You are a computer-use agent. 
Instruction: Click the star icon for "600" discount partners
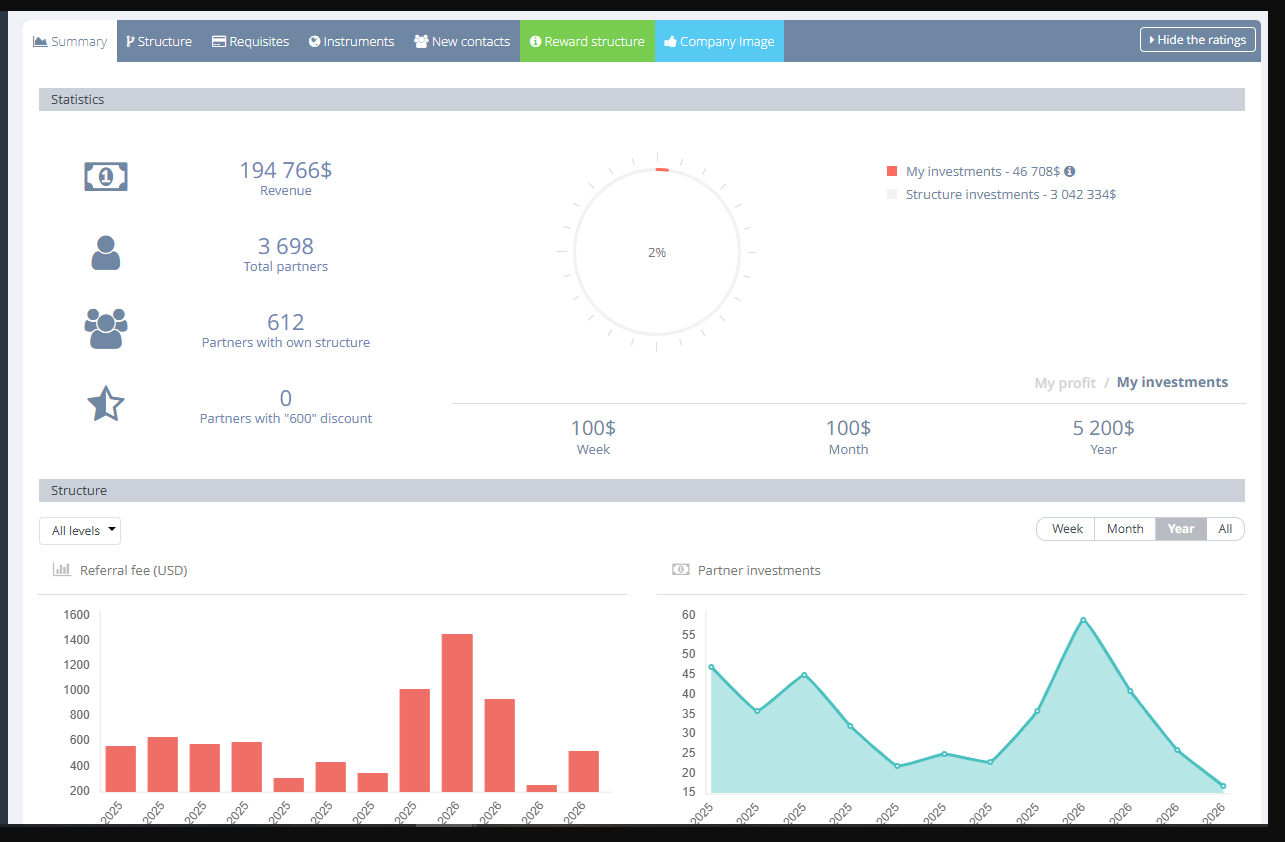(x=106, y=403)
